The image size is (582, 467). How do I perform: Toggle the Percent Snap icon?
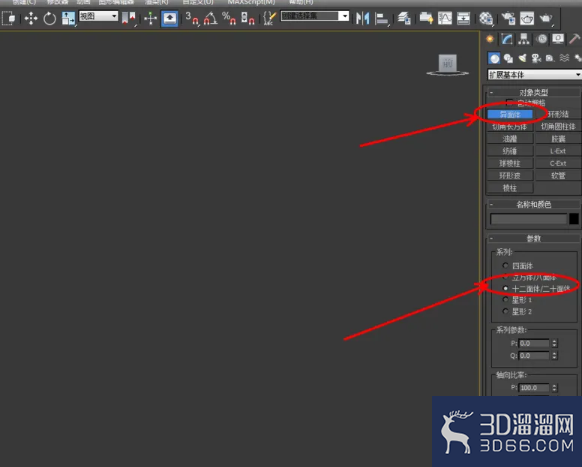point(229,18)
